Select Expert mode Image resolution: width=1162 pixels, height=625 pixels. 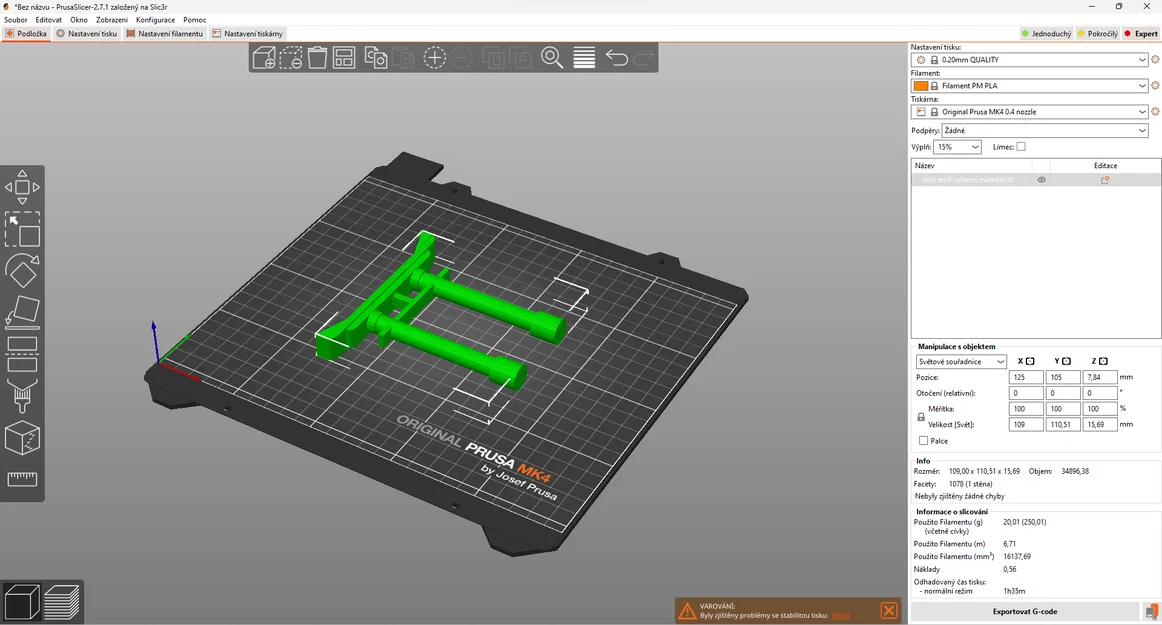click(x=1141, y=33)
